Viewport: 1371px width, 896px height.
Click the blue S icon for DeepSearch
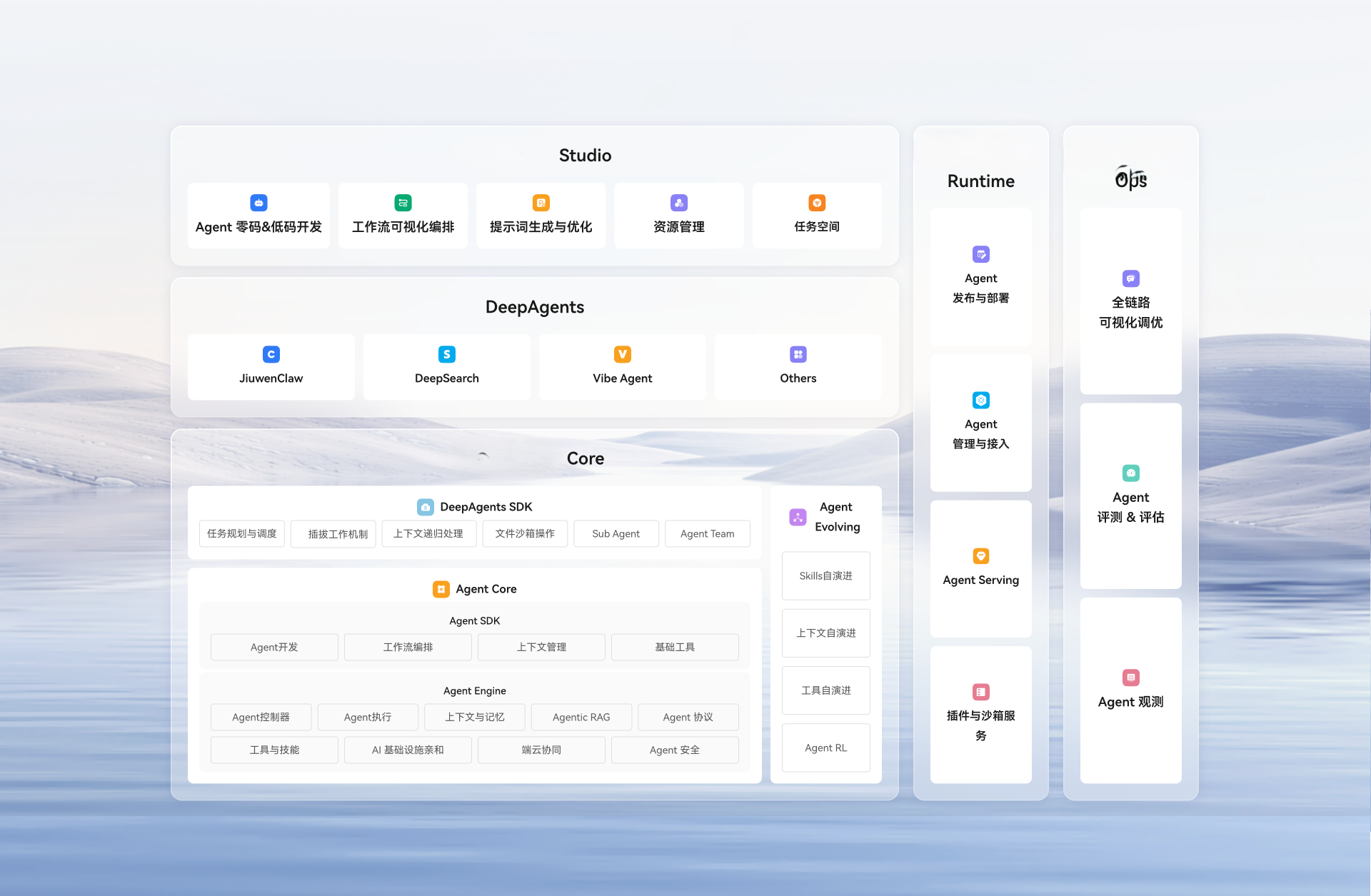coord(447,354)
